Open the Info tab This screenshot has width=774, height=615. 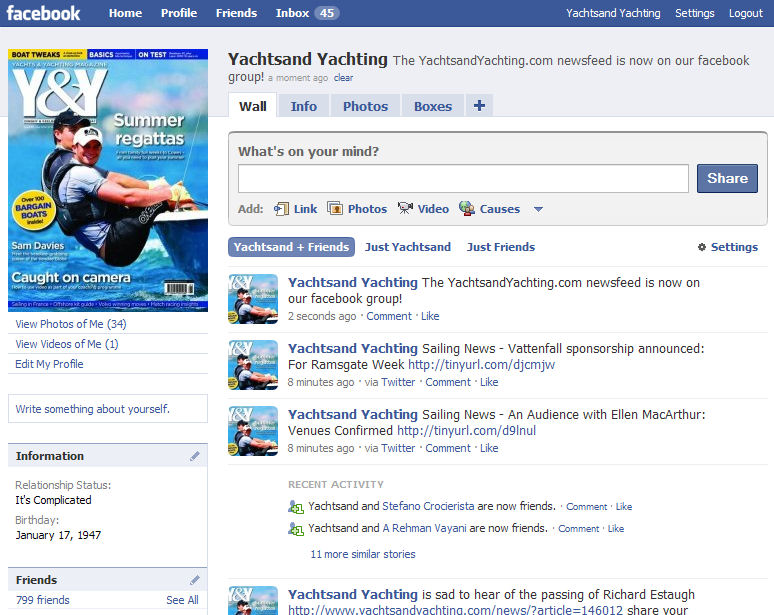(x=304, y=106)
